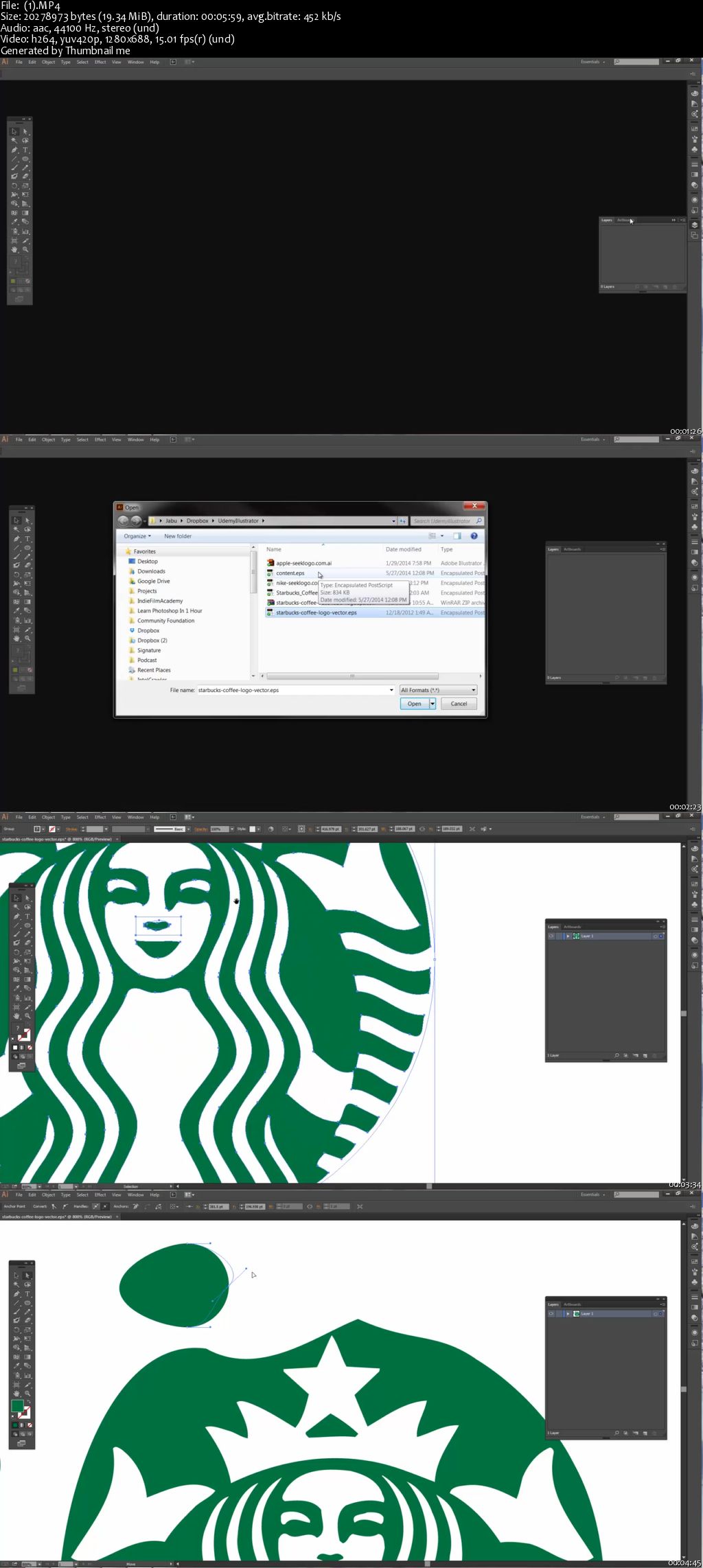
Task: Select the Ellipse tool in the 00:01:26 frame
Action: click(x=25, y=159)
